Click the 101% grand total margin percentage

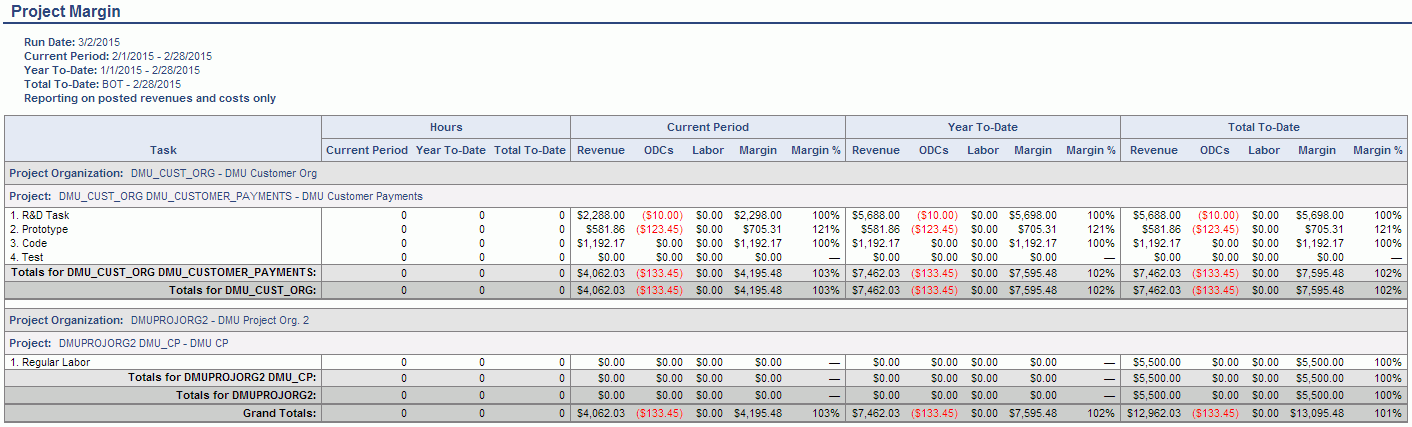(x=1387, y=412)
